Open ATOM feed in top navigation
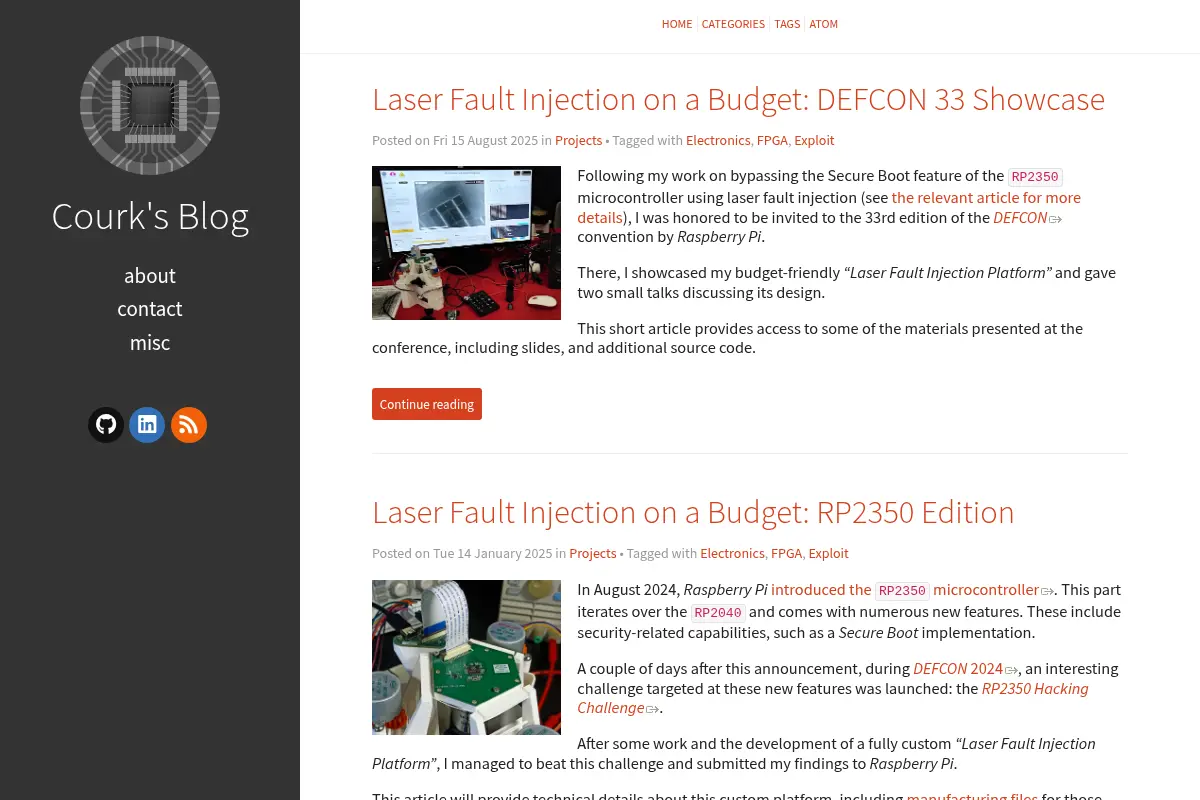 pyautogui.click(x=824, y=24)
